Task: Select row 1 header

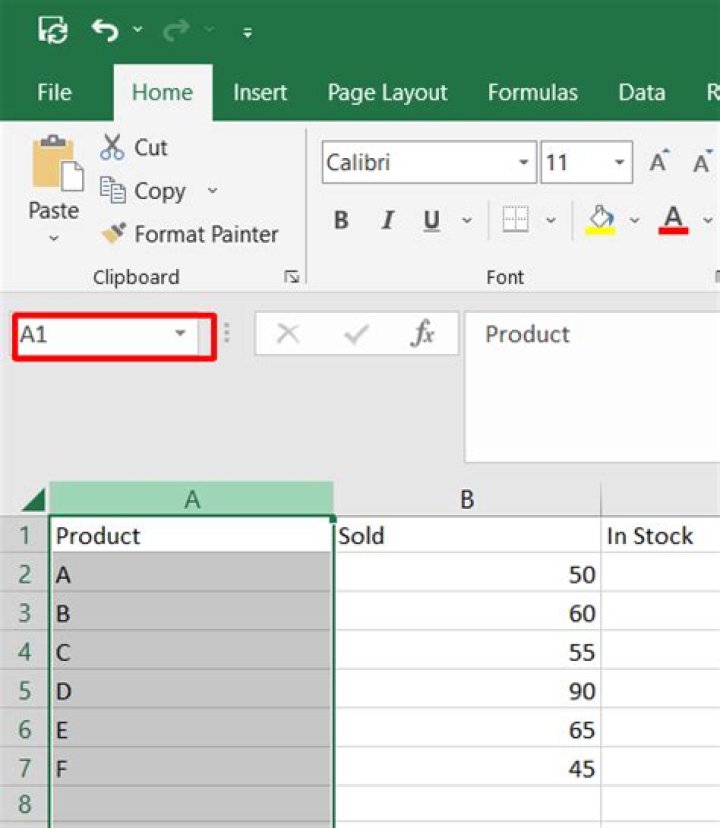Action: coord(24,535)
